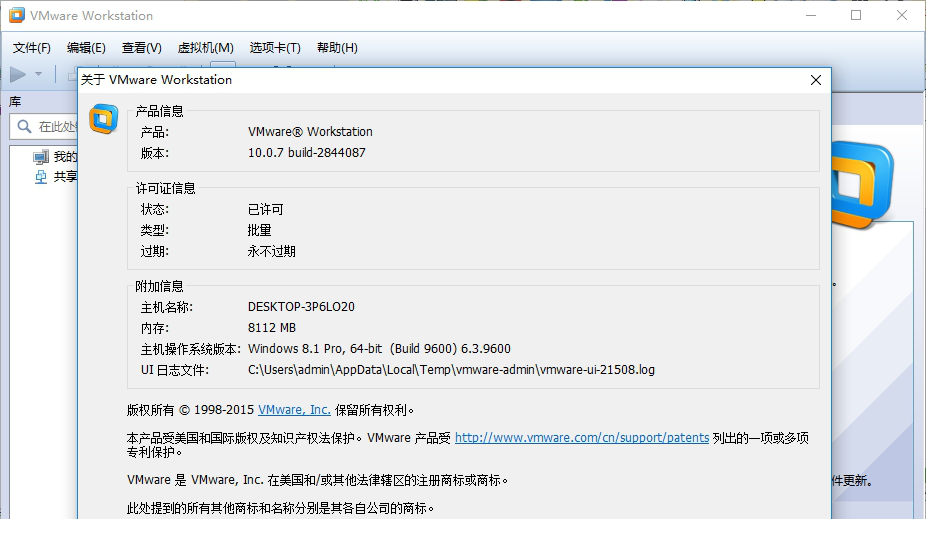
Task: Click the version text 10.0.7 build-2844087
Action: 307,152
